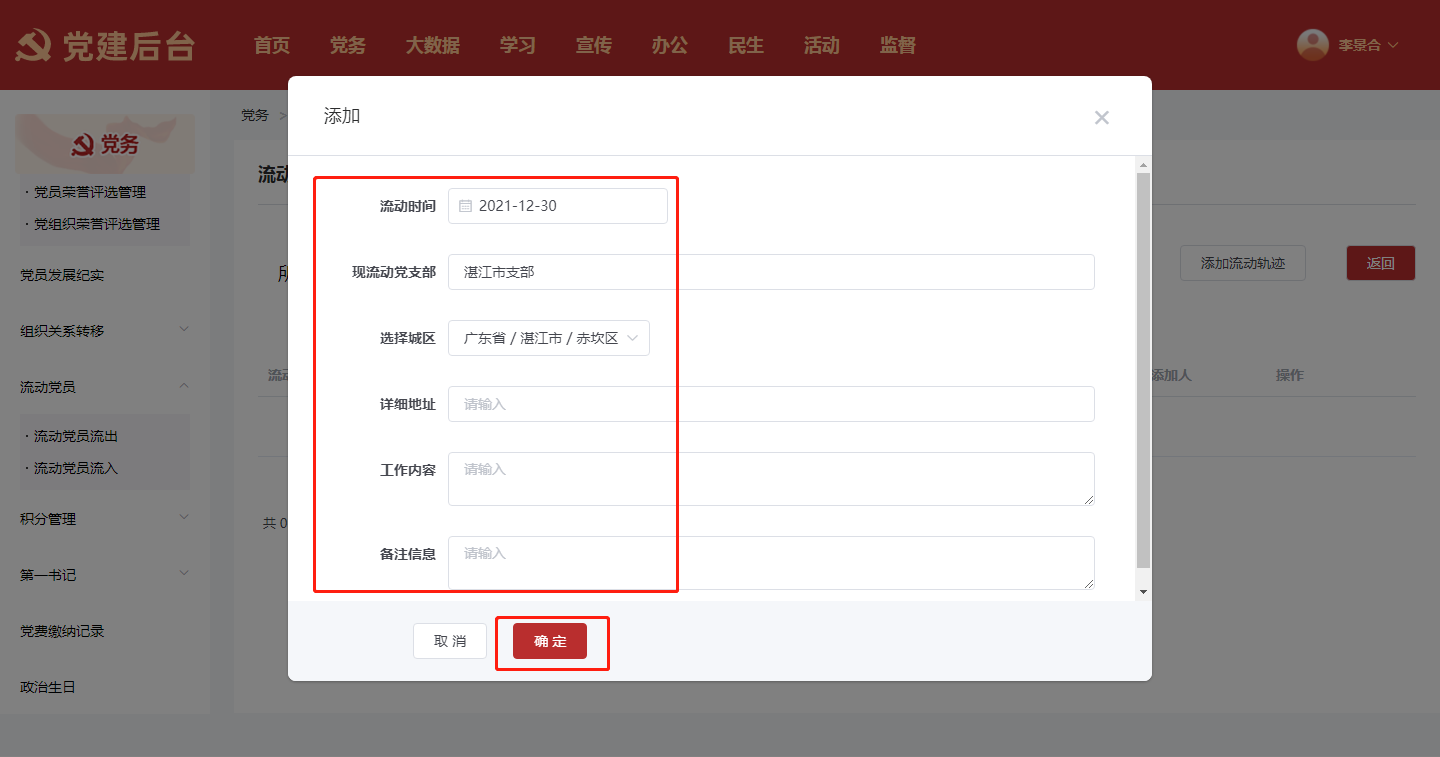Screen dimensions: 1440x757
Task: Close the 添加 dialog with X icon
Action: pyautogui.click(x=1101, y=117)
